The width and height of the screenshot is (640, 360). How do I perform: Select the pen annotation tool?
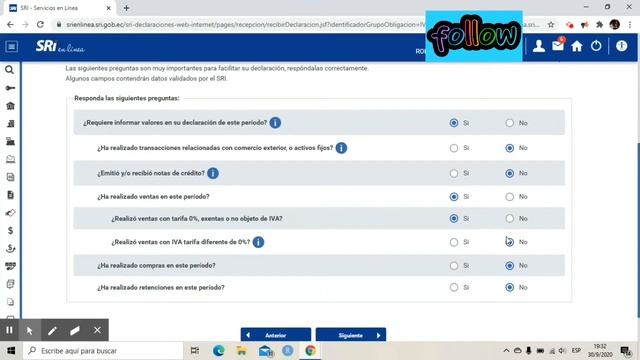click(x=52, y=330)
